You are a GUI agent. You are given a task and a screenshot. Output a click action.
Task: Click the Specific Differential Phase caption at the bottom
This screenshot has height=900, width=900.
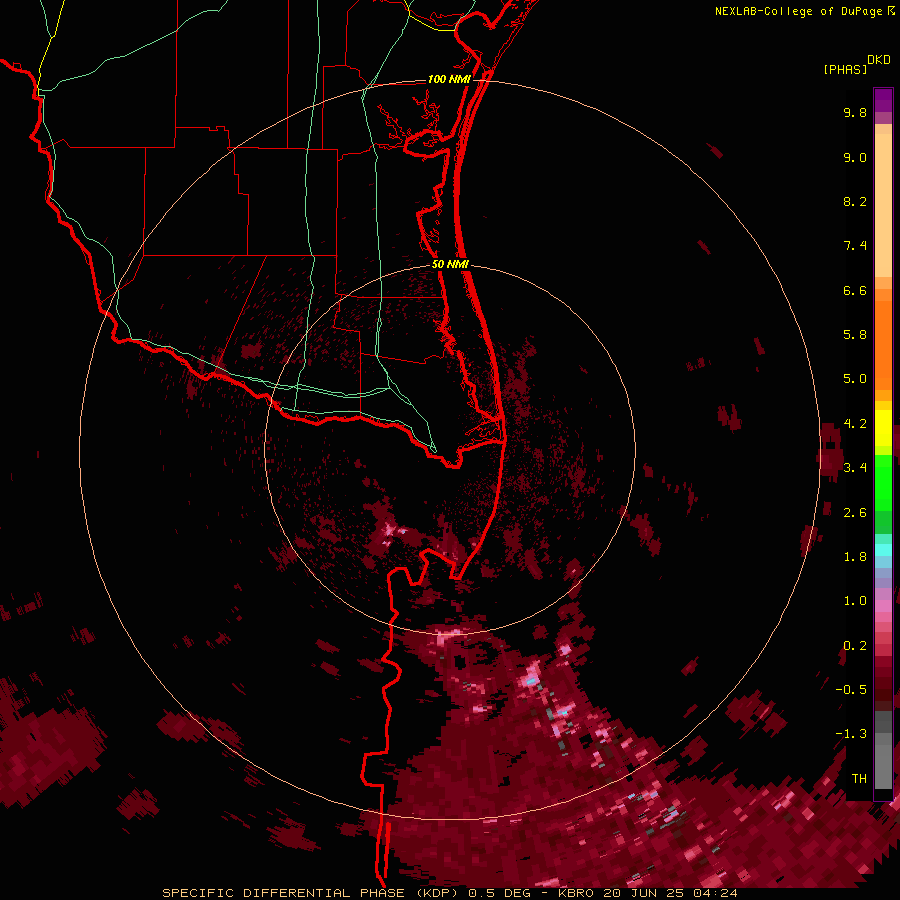pos(449,893)
